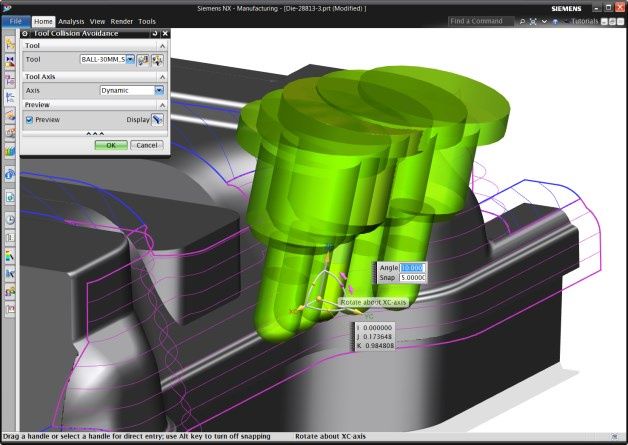Click the process studio list sidebar icon
This screenshot has height=445, width=628.
pyautogui.click(x=10, y=238)
